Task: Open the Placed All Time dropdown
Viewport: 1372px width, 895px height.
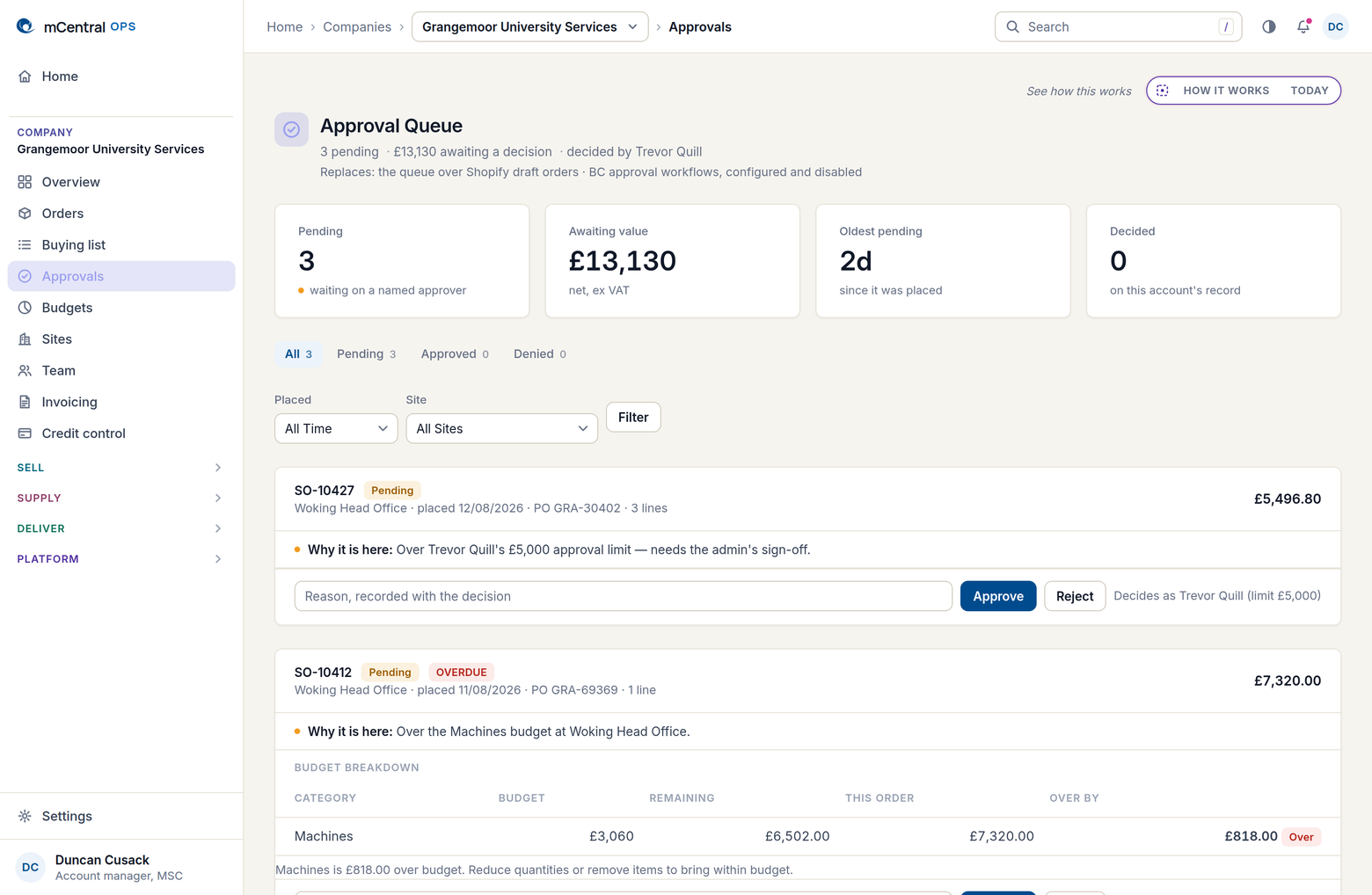Action: coord(336,428)
